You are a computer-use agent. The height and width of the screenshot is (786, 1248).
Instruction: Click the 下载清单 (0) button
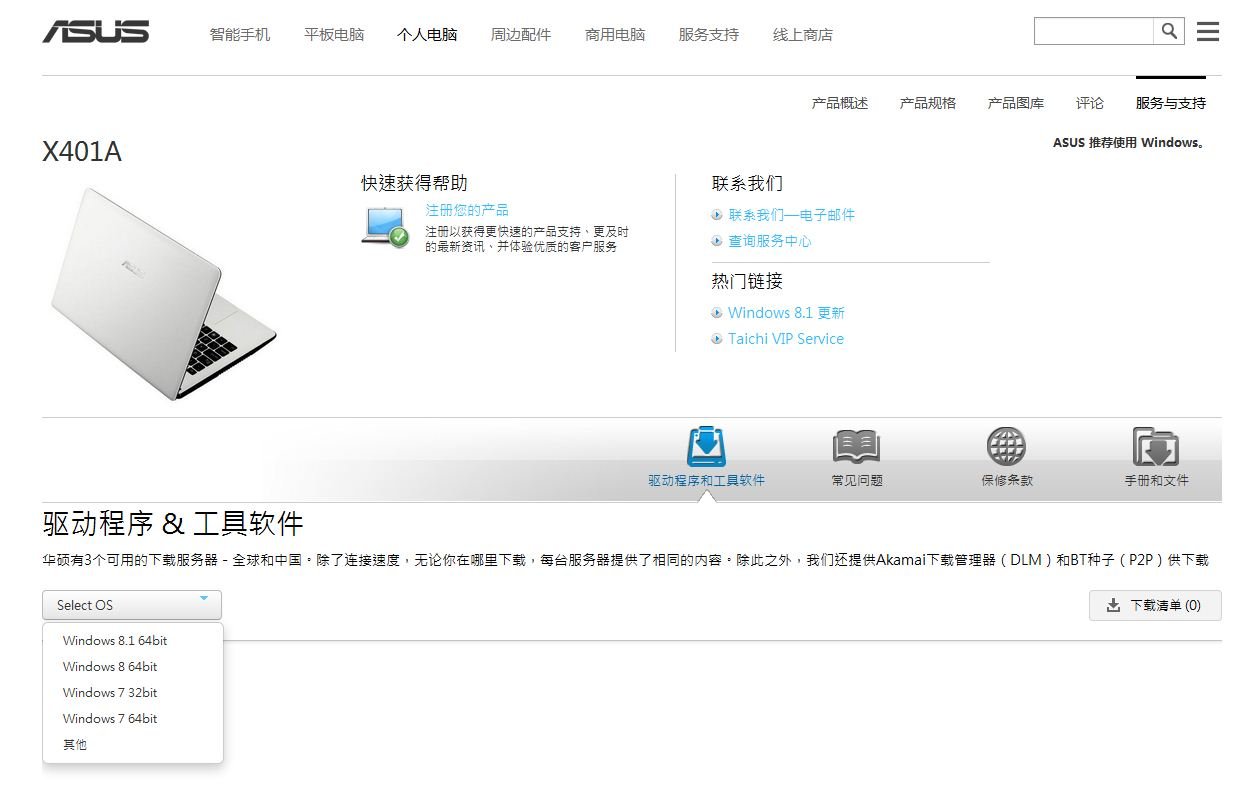(x=1155, y=605)
